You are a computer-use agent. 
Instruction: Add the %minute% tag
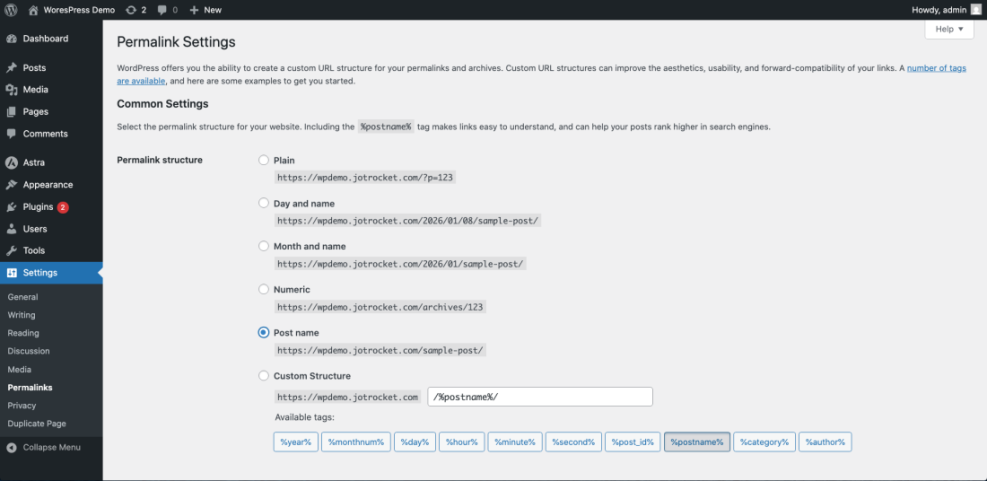tap(515, 442)
